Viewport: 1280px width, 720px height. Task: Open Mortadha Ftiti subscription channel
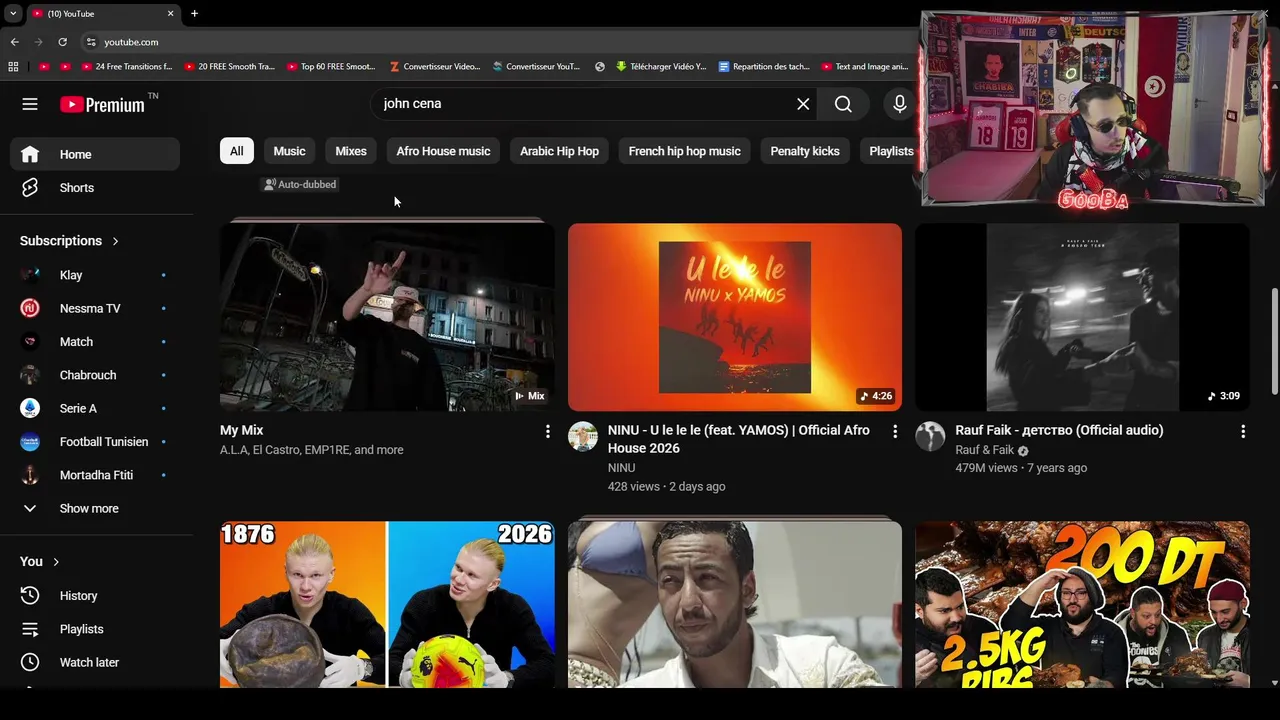[x=95, y=475]
